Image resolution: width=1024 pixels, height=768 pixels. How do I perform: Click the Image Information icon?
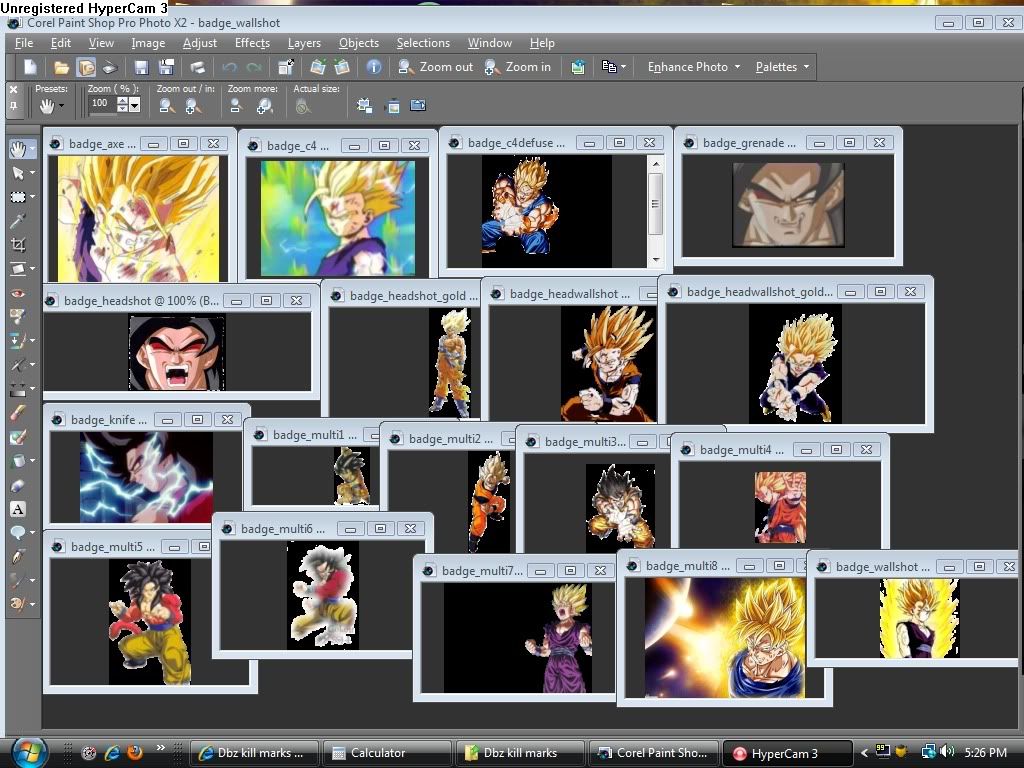374,67
